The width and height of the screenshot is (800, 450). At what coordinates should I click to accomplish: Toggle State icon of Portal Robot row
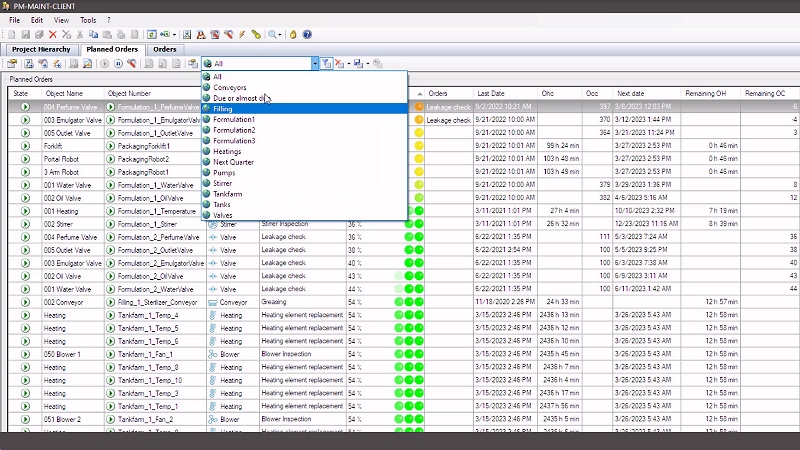[x=25, y=159]
